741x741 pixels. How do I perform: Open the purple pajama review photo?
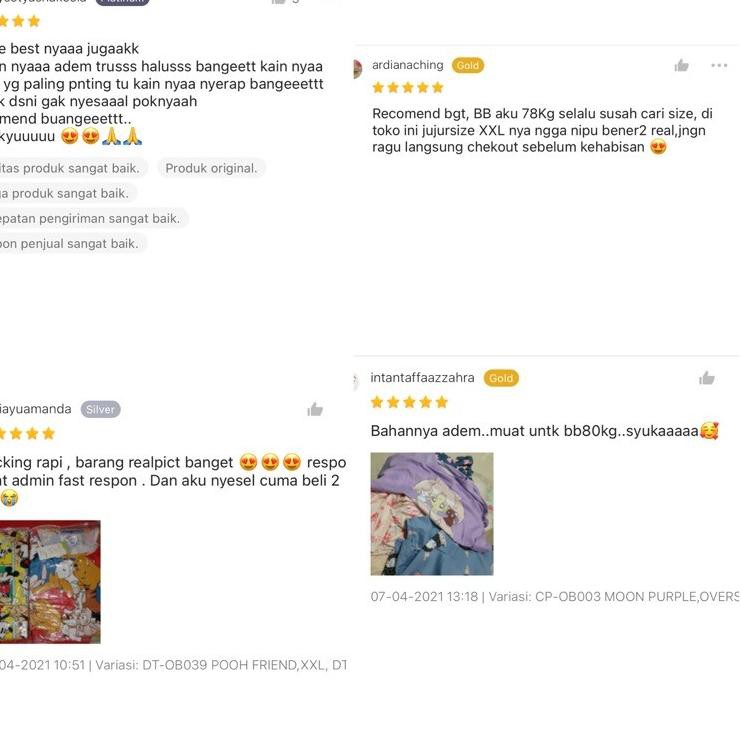click(x=432, y=514)
